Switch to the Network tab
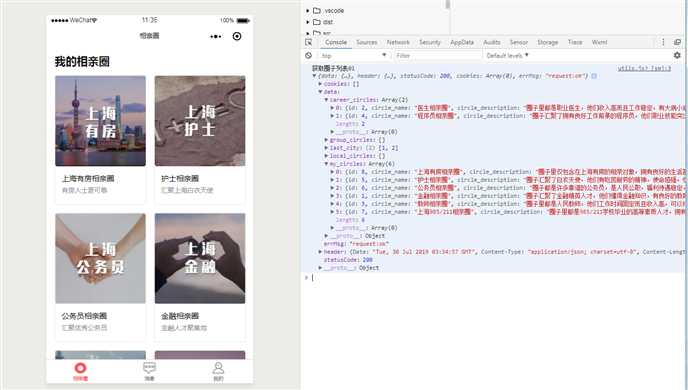 398,42
